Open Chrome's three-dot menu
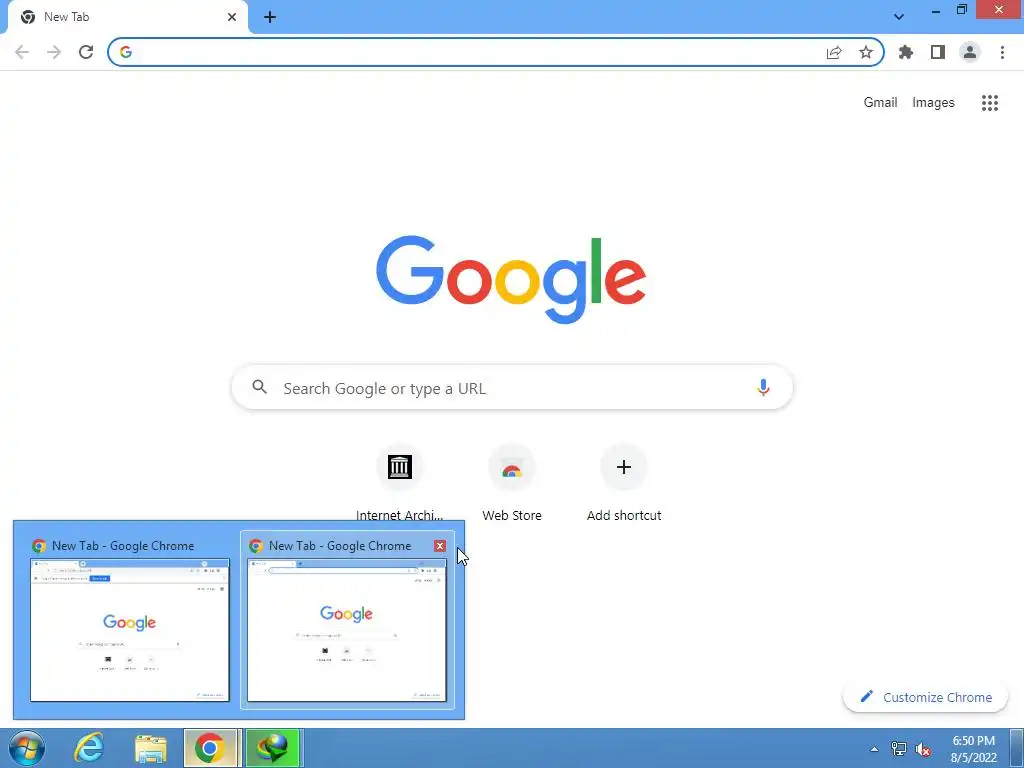 pos(1002,52)
